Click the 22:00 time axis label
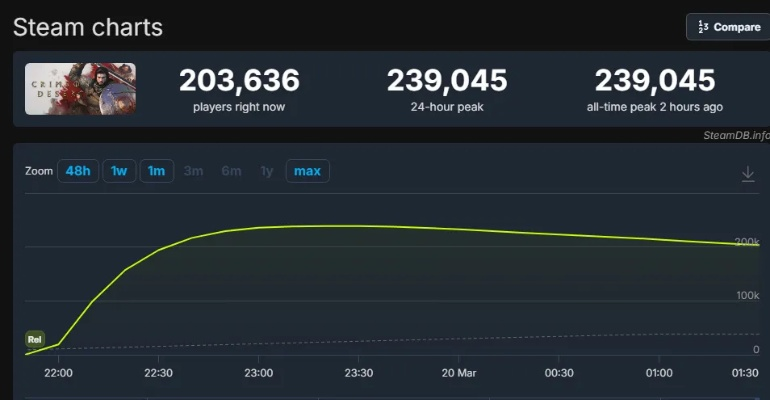Image resolution: width=770 pixels, height=400 pixels. (58, 373)
